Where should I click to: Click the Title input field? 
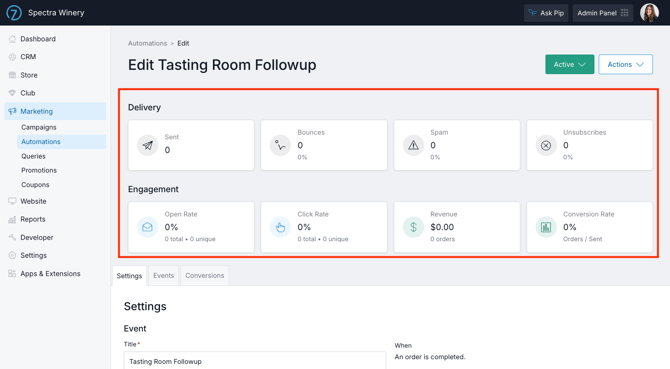(x=255, y=361)
